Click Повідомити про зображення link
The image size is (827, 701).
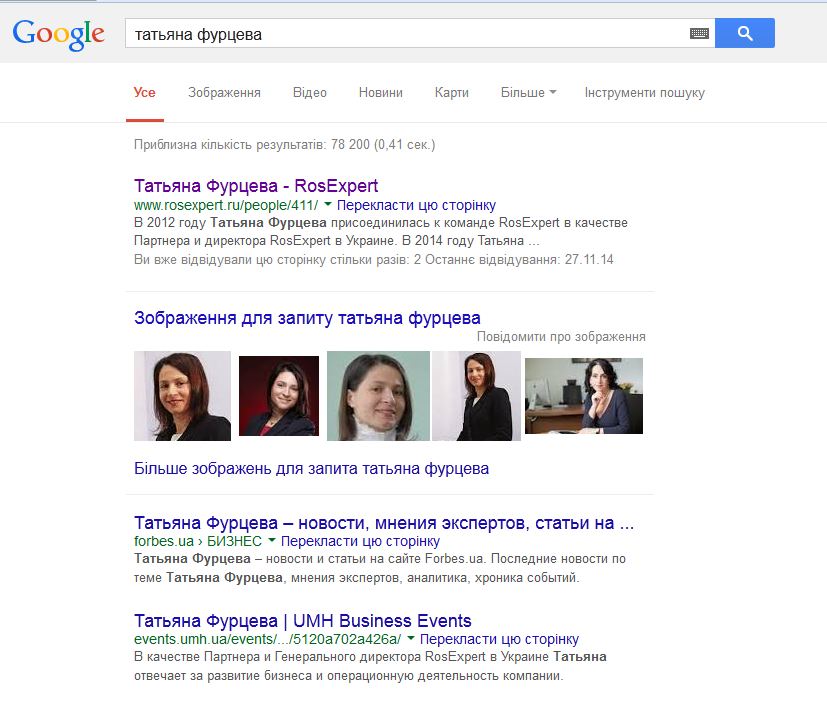pyautogui.click(x=561, y=337)
